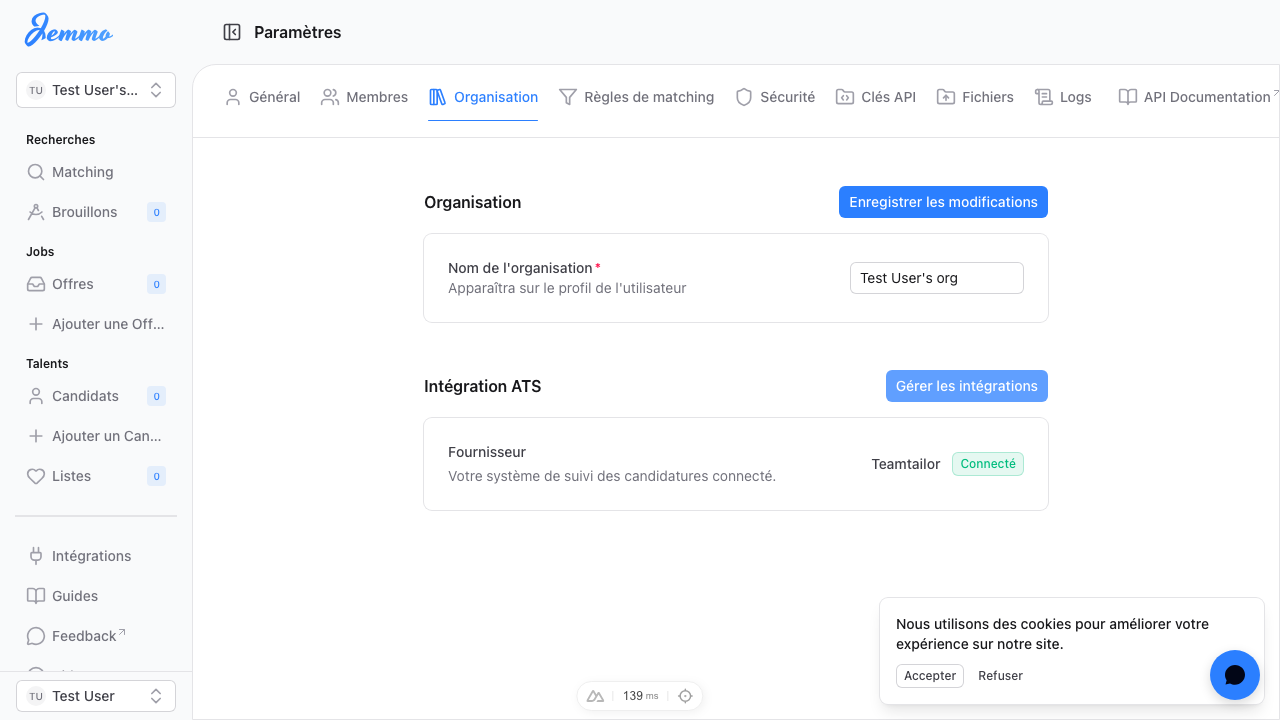Edit the Nom de l'organisation field
Image resolution: width=1280 pixels, height=720 pixels.
936,278
